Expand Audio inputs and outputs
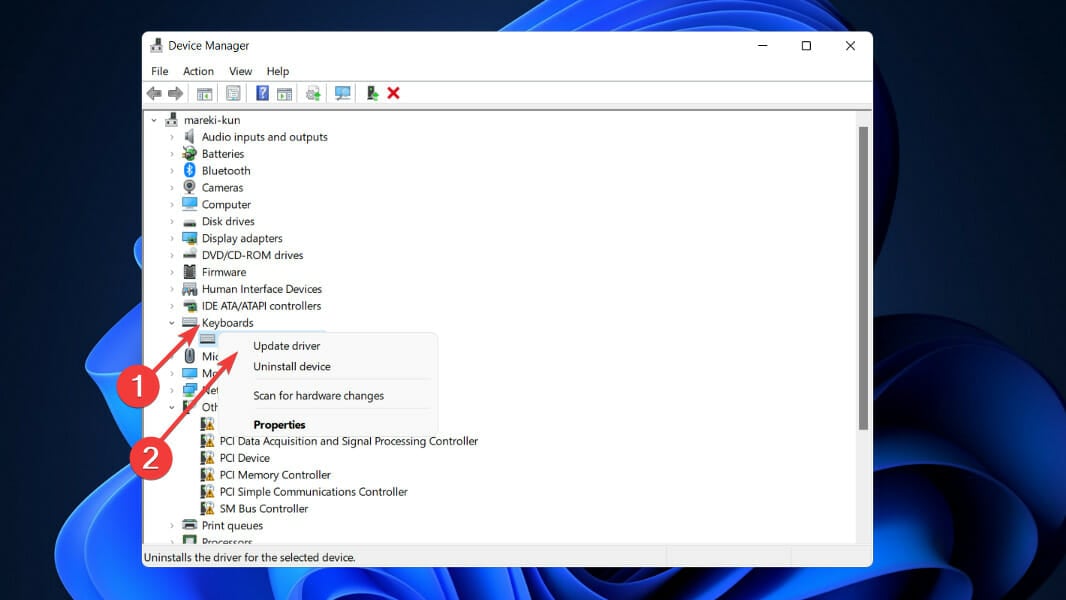 (171, 137)
